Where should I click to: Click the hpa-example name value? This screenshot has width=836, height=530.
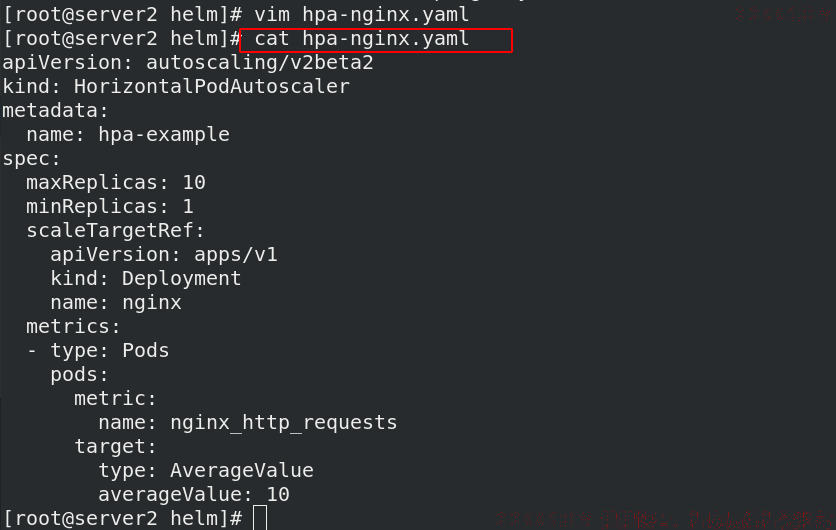click(164, 135)
